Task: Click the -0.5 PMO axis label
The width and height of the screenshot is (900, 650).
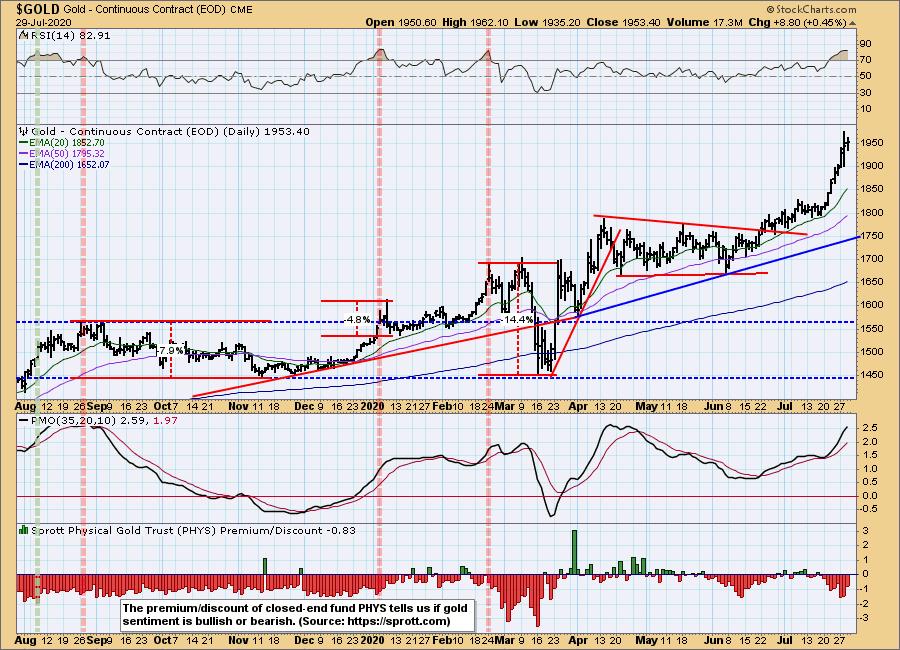Action: click(x=867, y=509)
